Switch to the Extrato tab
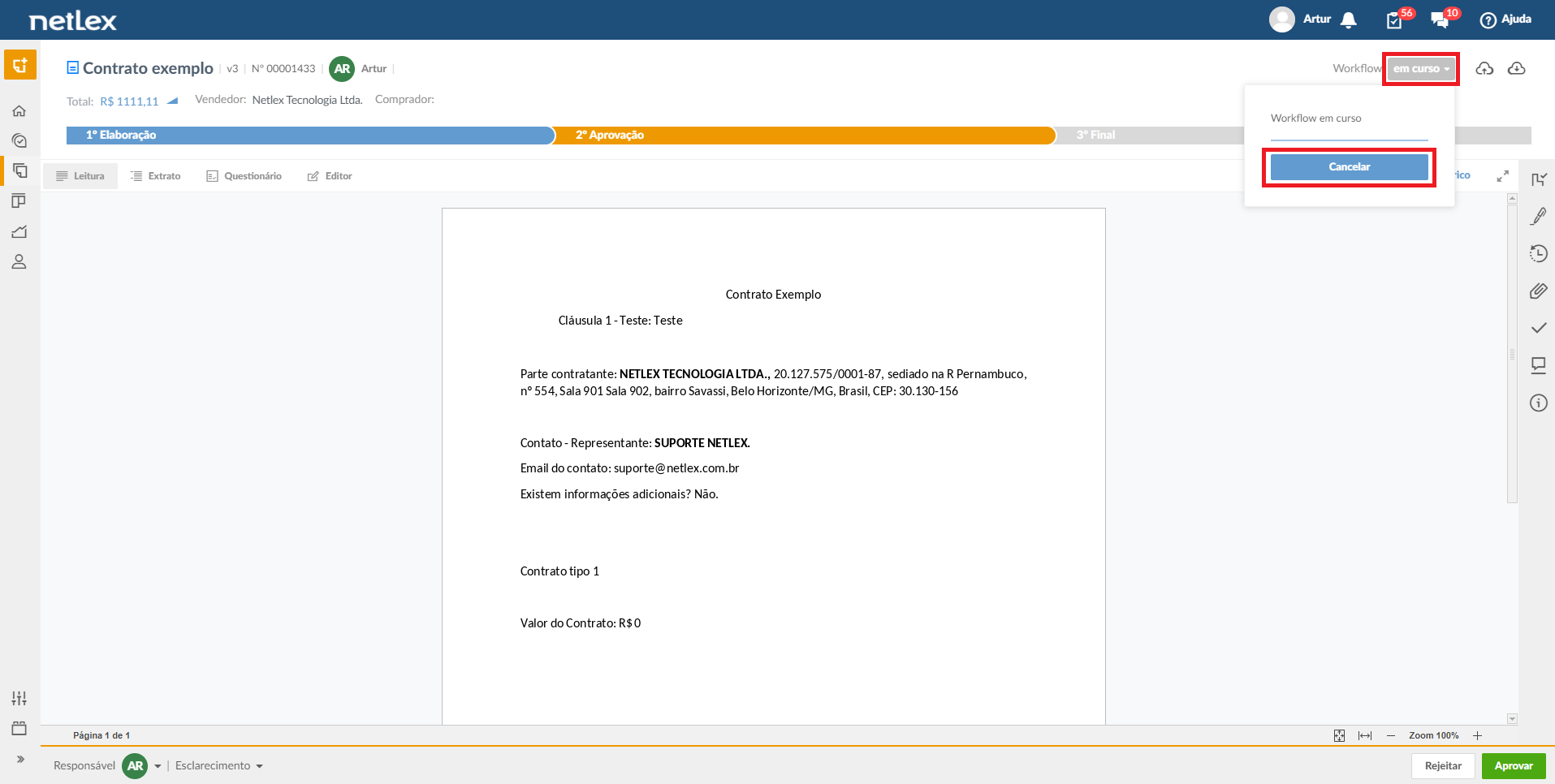1555x784 pixels. (x=155, y=176)
